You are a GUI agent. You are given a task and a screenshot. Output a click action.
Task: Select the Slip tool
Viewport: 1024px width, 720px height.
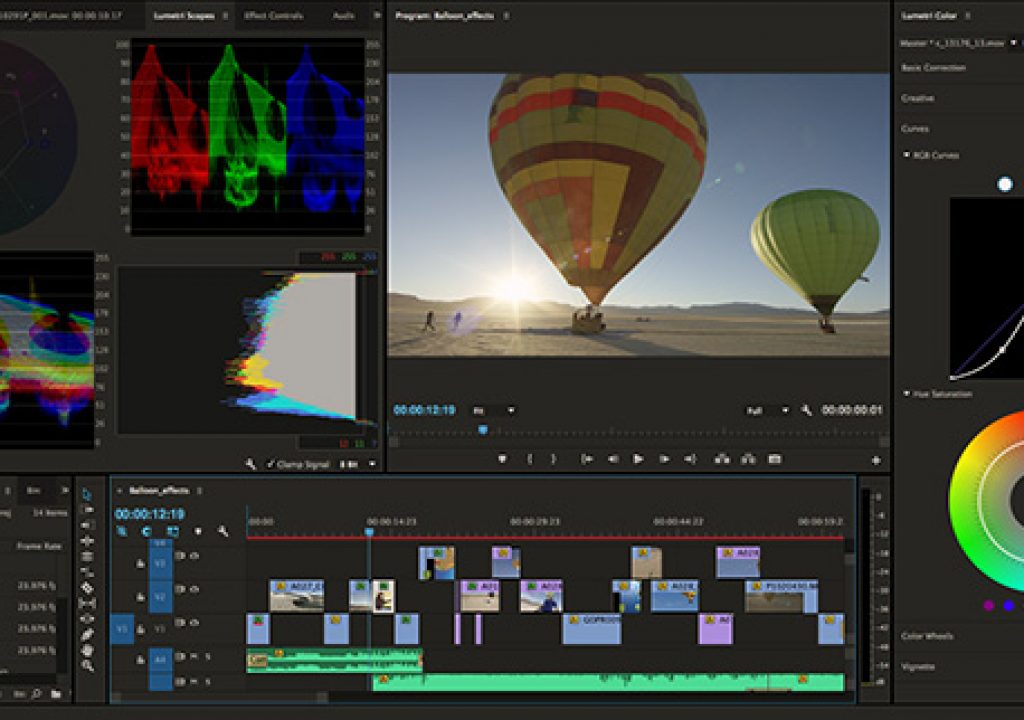point(88,603)
